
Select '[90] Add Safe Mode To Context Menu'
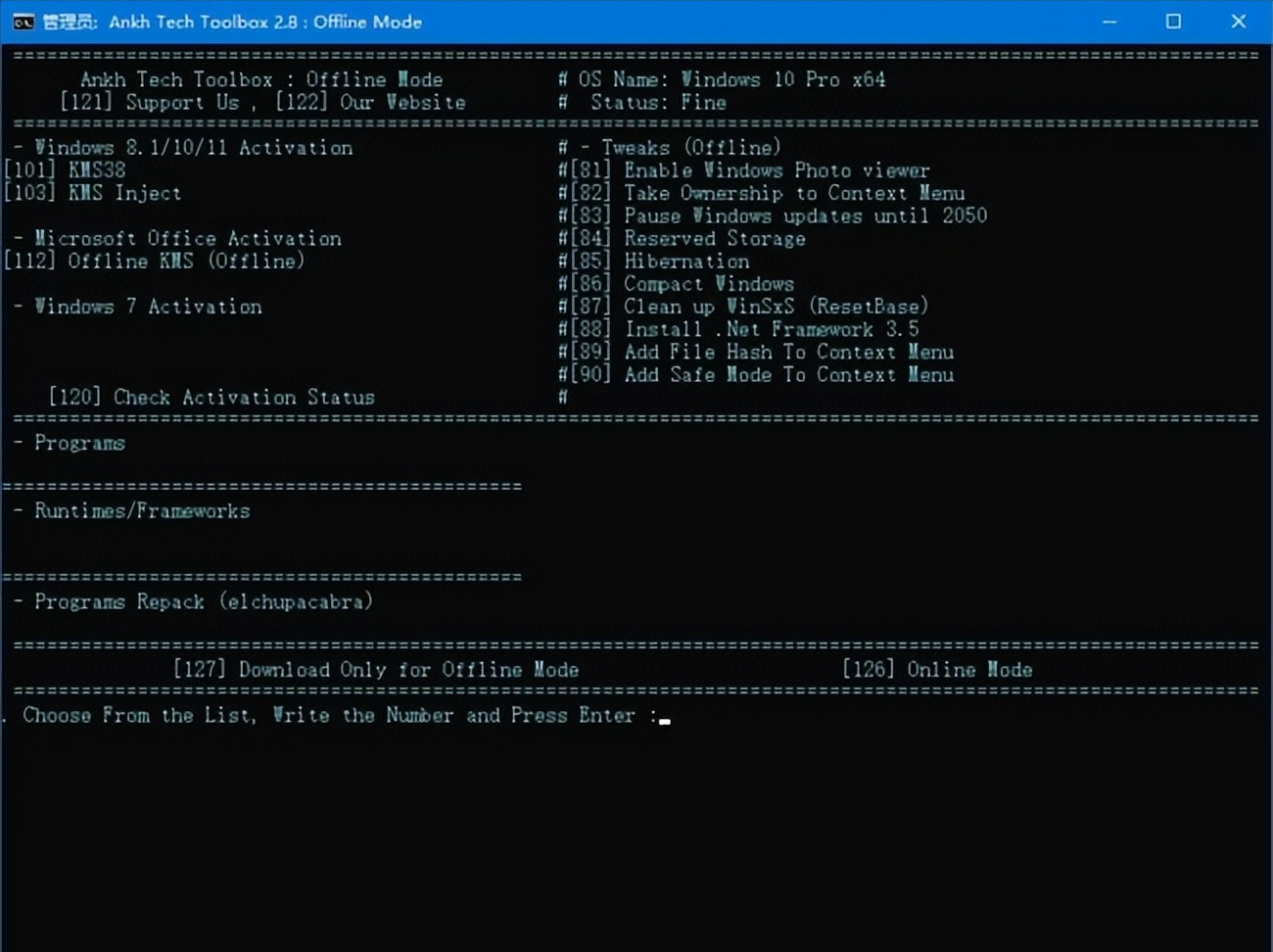(762, 374)
